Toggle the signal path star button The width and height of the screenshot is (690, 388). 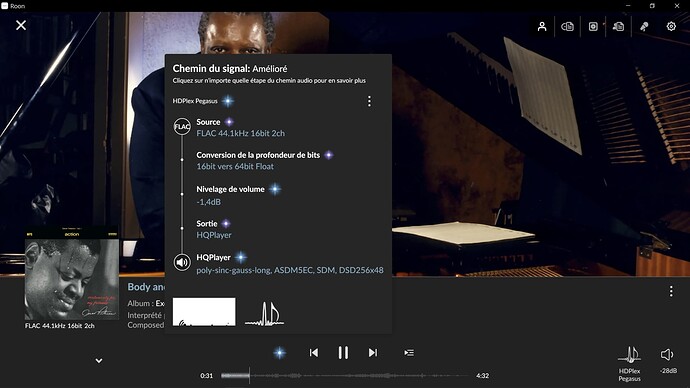[279, 353]
